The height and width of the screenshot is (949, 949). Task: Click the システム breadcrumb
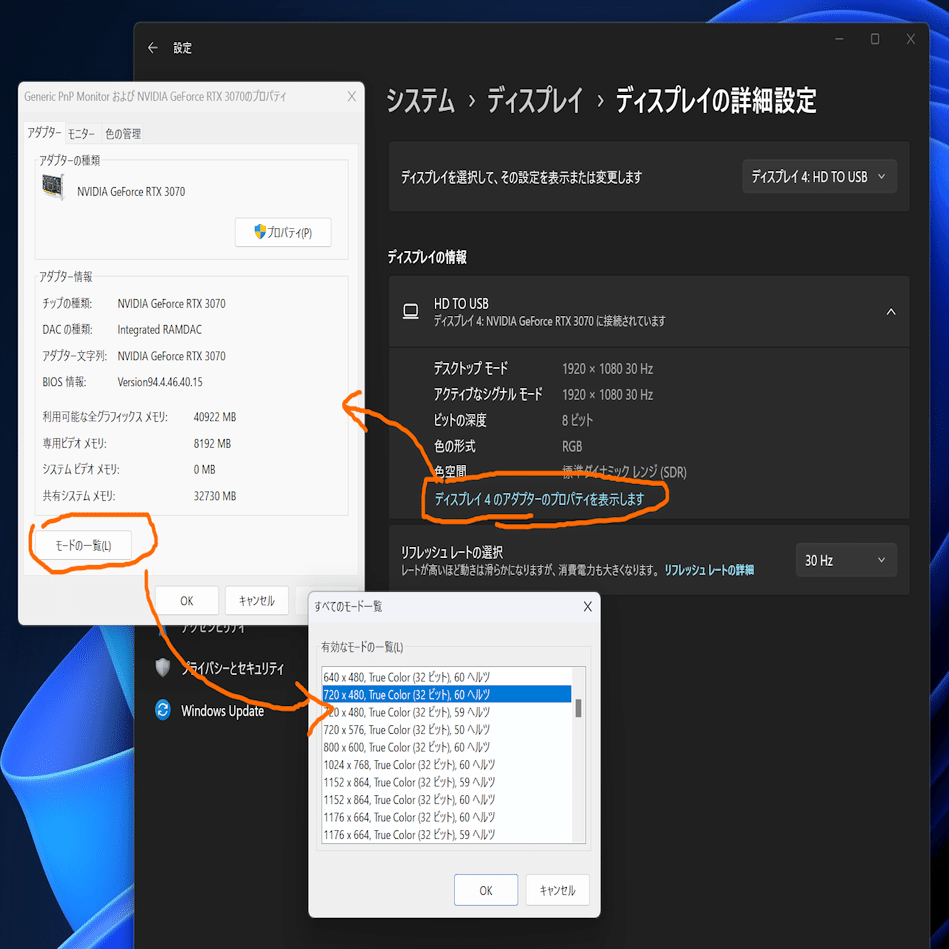(420, 101)
